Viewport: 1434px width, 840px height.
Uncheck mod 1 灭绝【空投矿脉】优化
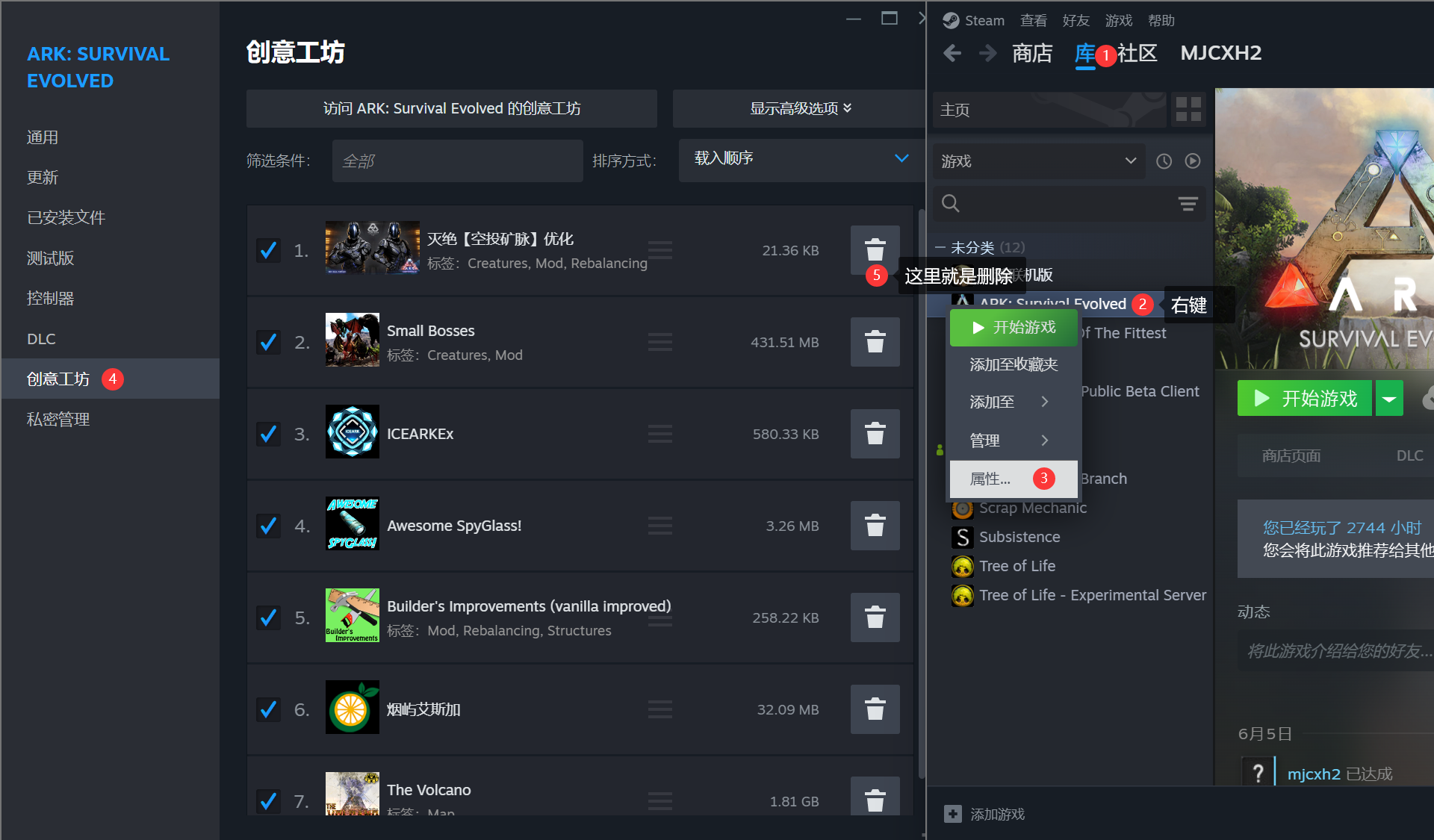[x=268, y=250]
